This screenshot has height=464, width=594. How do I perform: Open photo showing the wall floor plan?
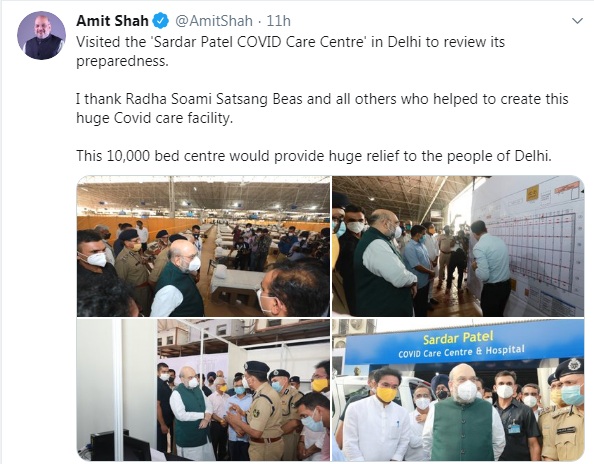pyautogui.click(x=458, y=246)
